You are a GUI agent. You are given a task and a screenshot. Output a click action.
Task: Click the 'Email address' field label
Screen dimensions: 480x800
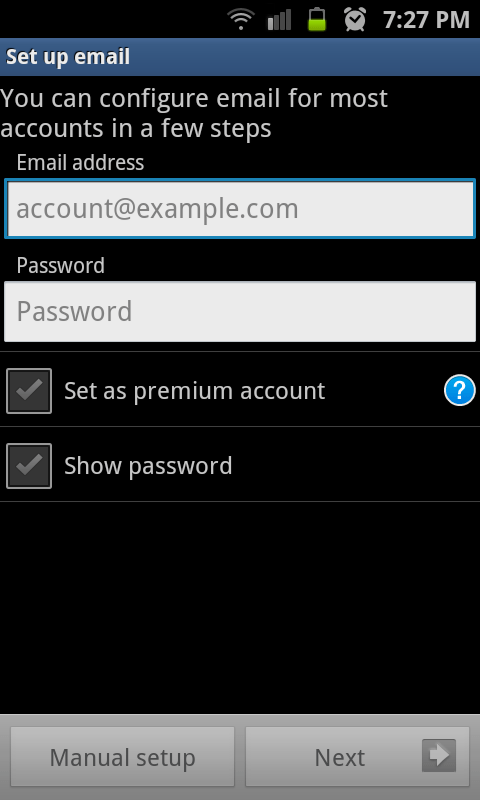pos(80,163)
